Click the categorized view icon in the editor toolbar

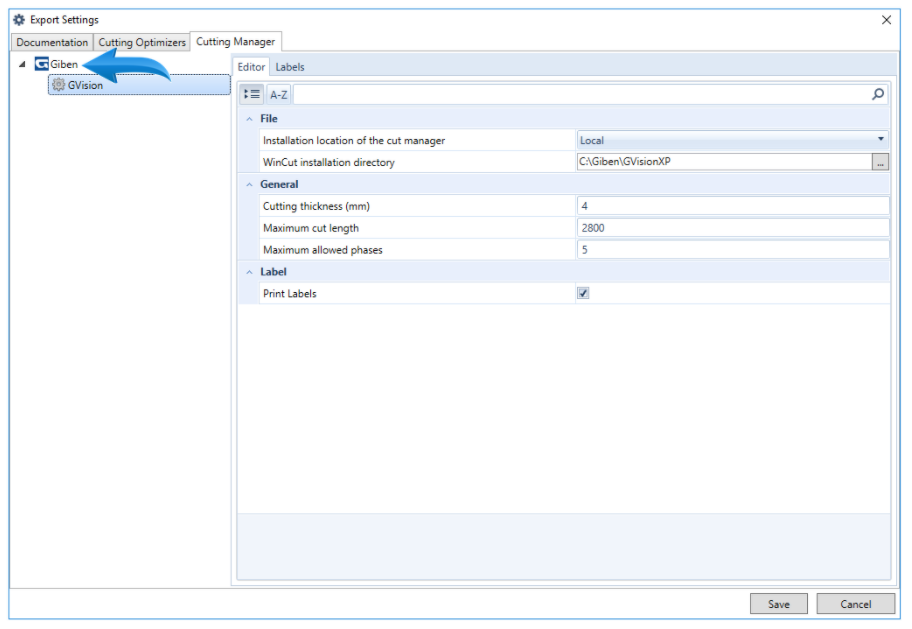click(x=252, y=94)
